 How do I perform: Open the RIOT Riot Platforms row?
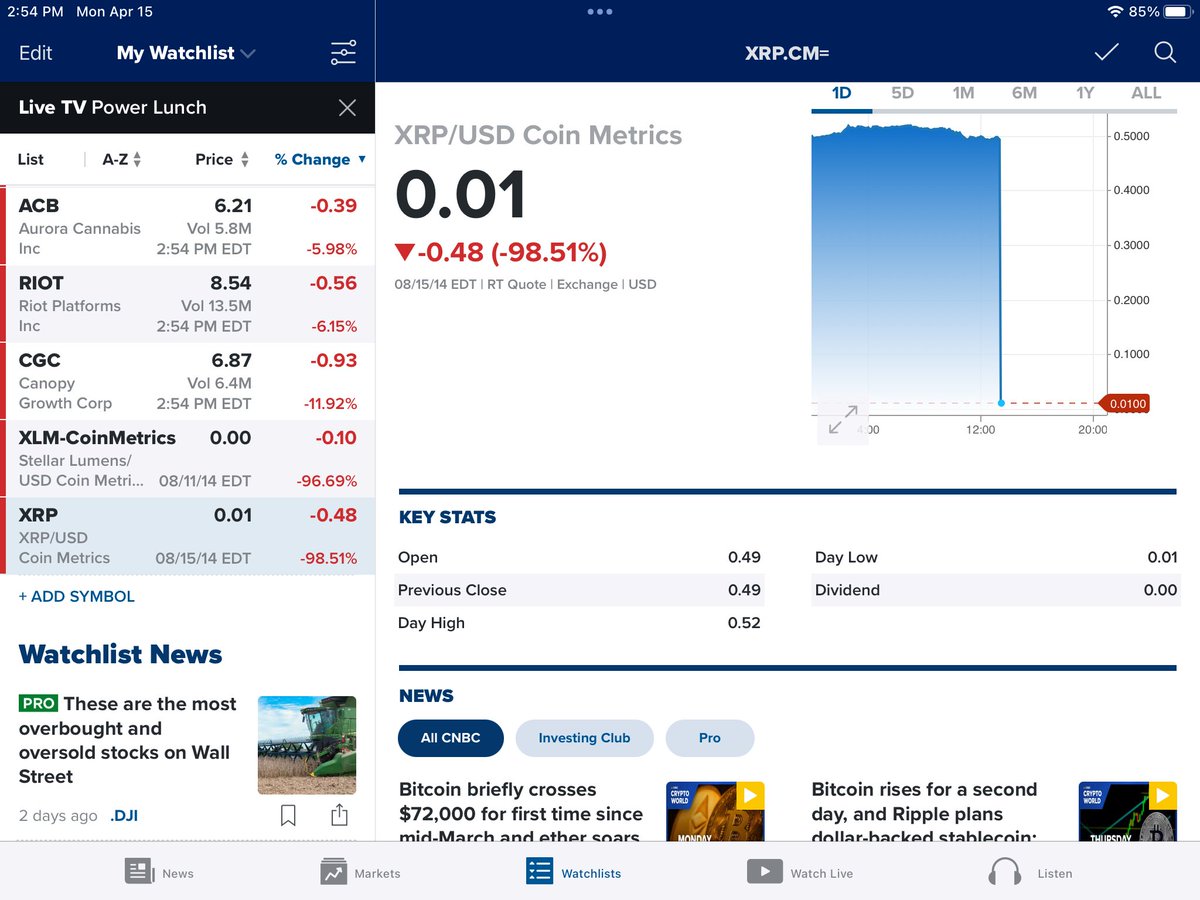click(188, 304)
